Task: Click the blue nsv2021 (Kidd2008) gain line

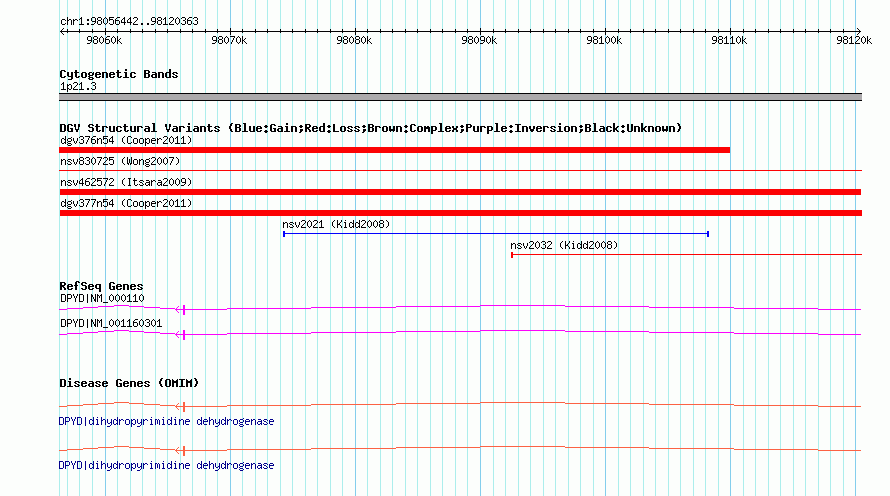Action: pos(496,234)
